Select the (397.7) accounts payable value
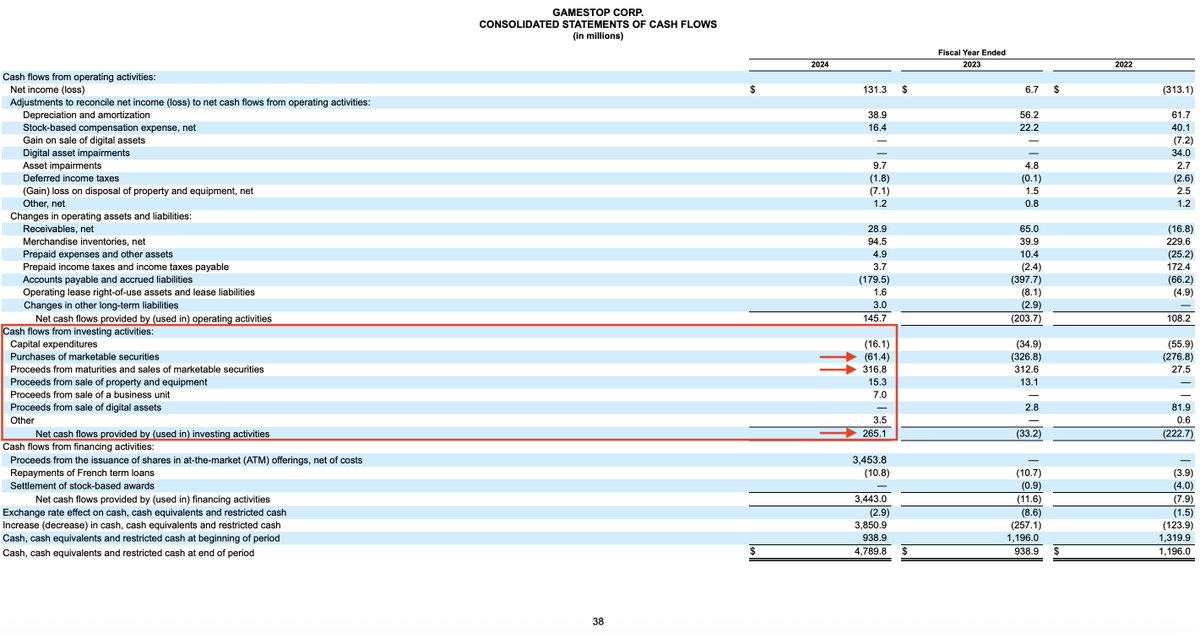 [x=1024, y=279]
